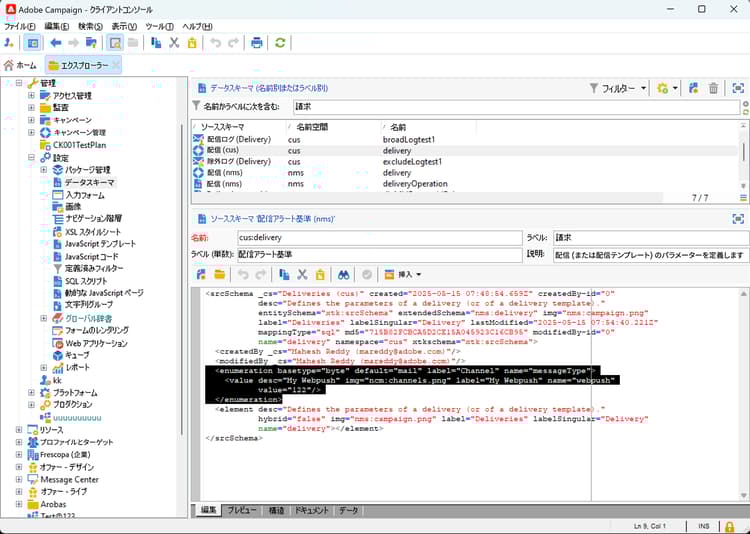Click the cut scissors icon in main toolbar
Screen dimensions: 750x534
pos(174,43)
